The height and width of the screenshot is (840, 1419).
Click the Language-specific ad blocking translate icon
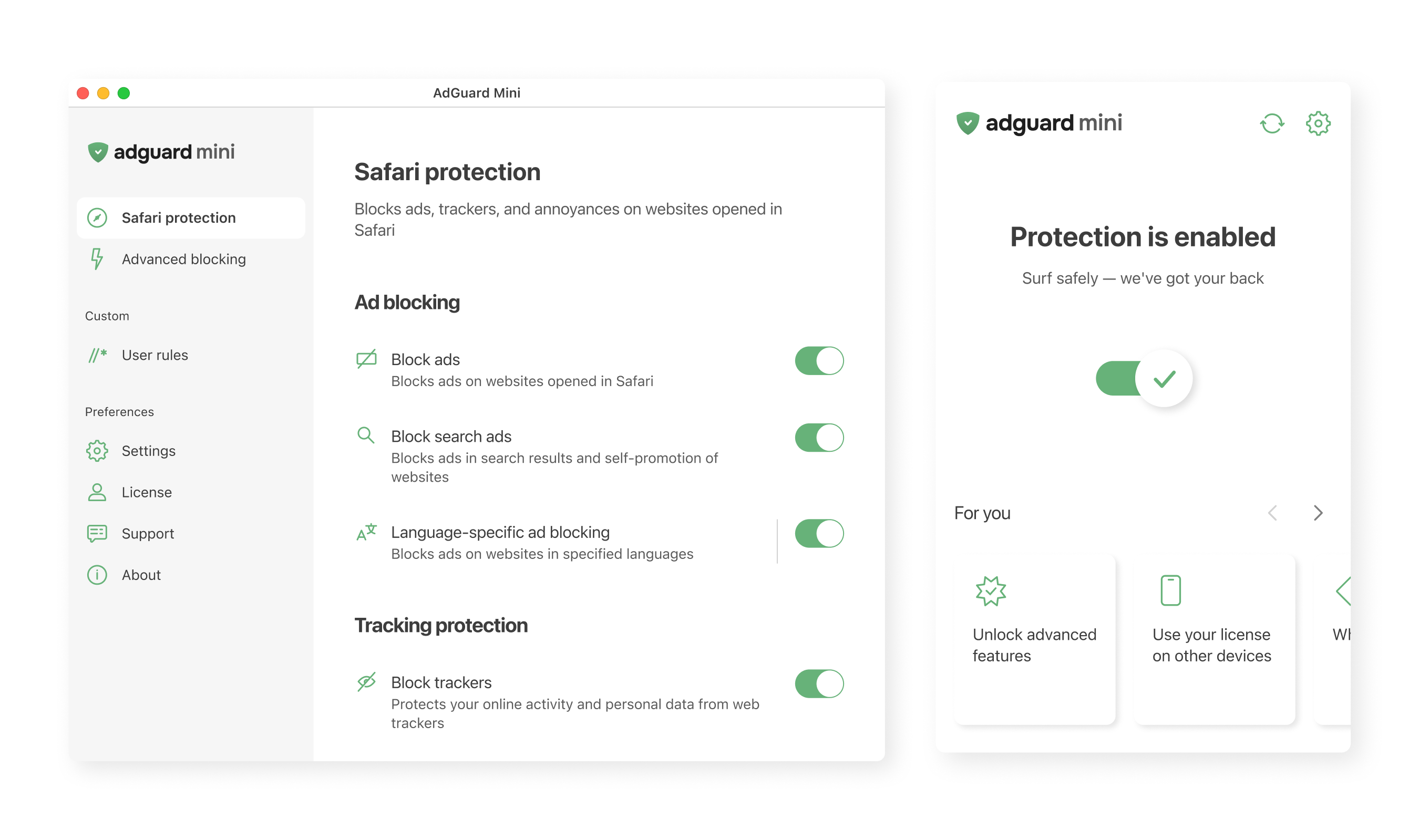(366, 532)
